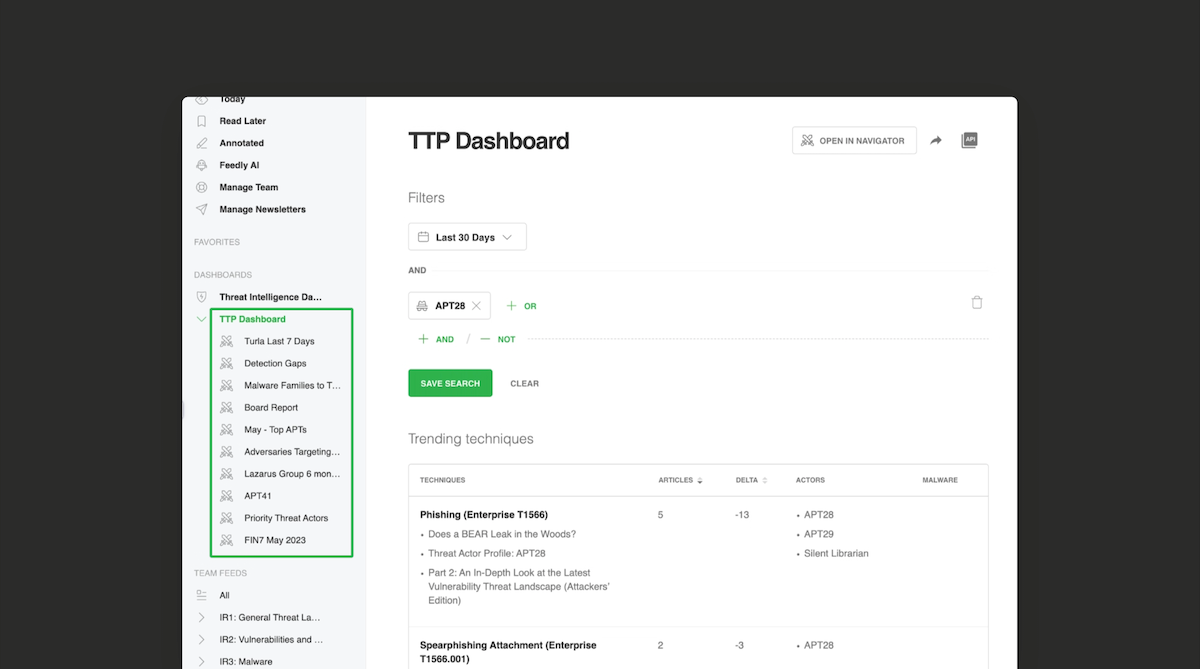Select the Annotated pencil icon

pos(202,142)
